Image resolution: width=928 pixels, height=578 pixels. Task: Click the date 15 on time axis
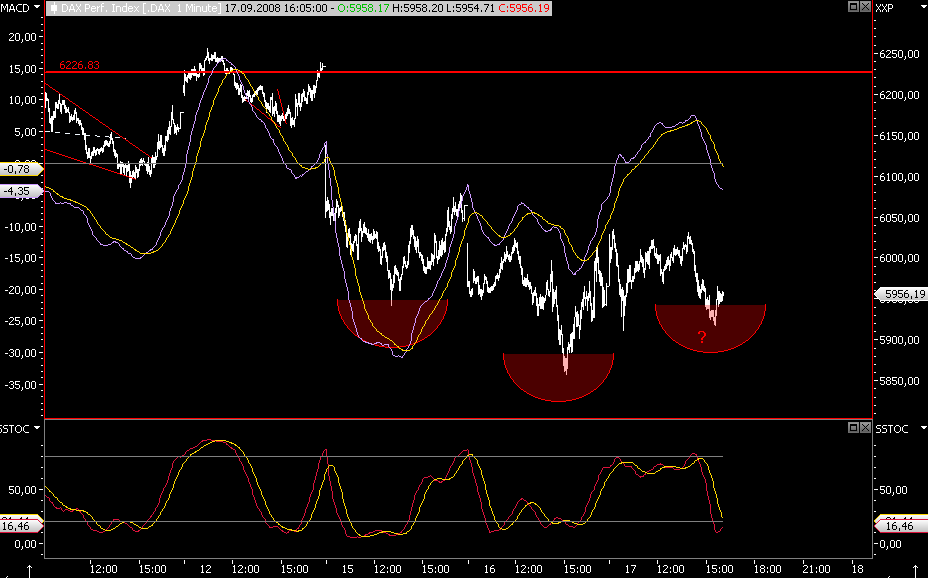tap(347, 569)
